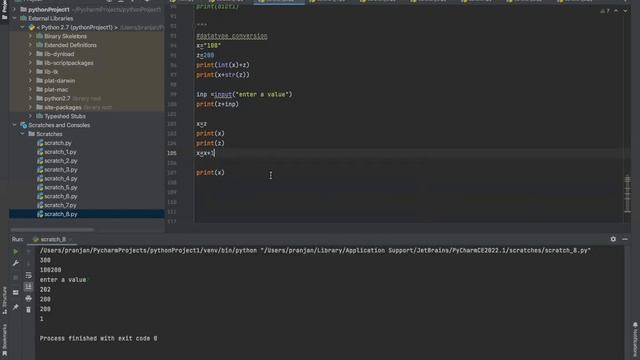This screenshot has width=640, height=360.
Task: Expand the lib-dynload folder
Action: (30, 54)
